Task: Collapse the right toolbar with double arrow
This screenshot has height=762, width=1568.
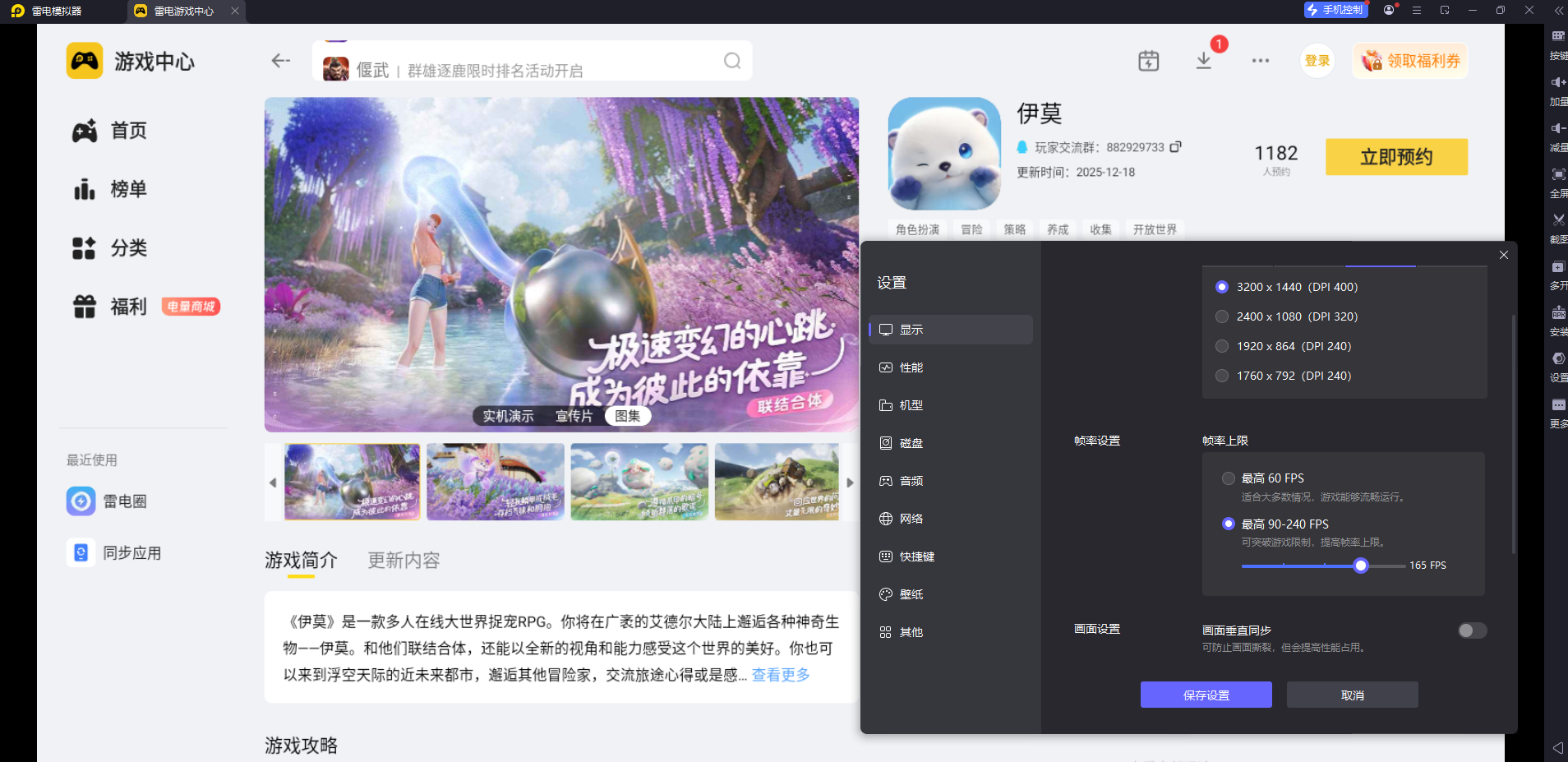Action: [1558, 11]
